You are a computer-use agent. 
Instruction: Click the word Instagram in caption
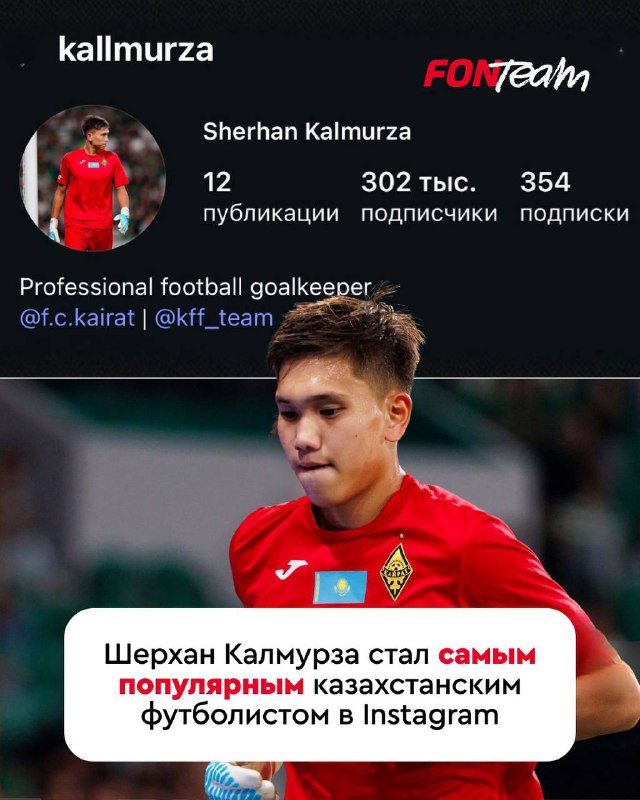coord(431,716)
